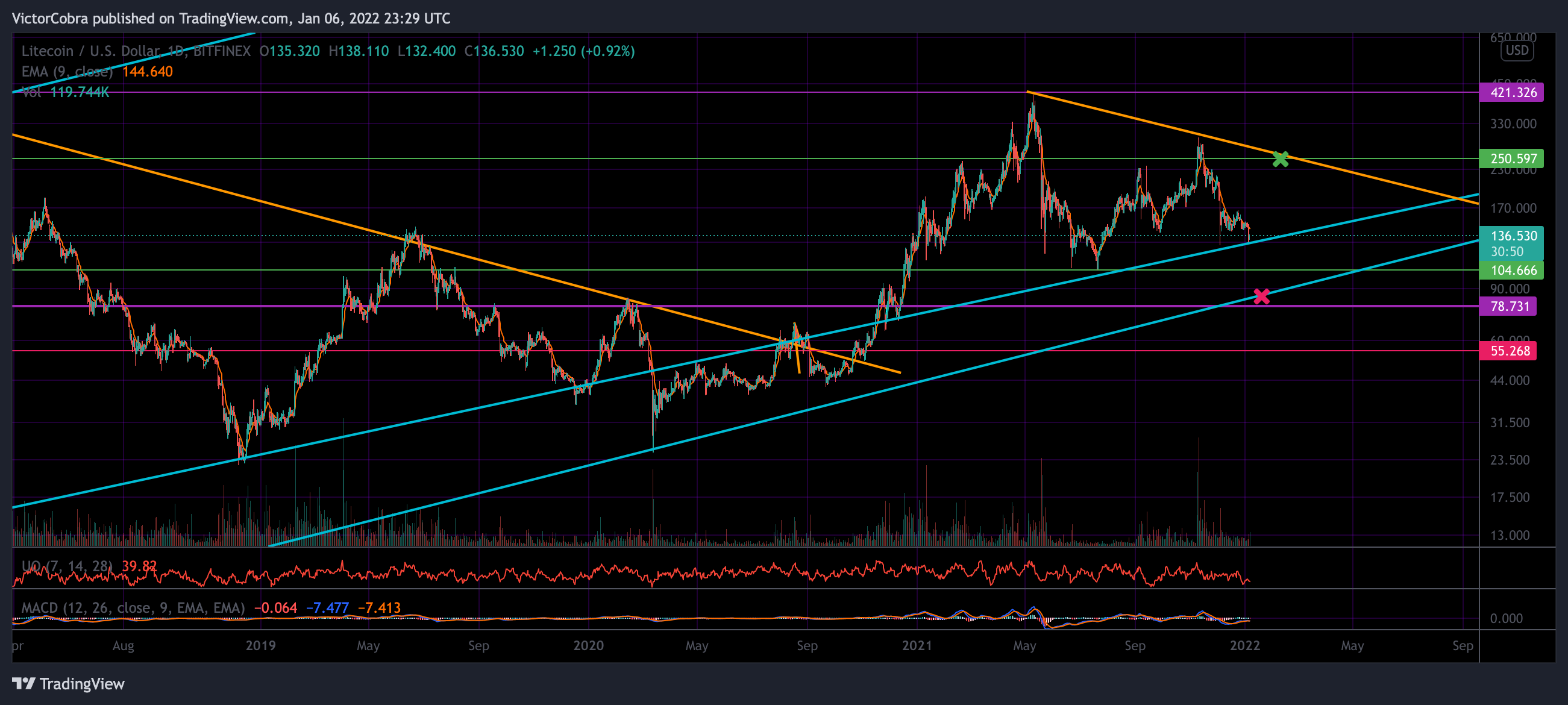The image size is (1568, 705).
Task: Click the 90.000 price scale label
Action: (1510, 289)
